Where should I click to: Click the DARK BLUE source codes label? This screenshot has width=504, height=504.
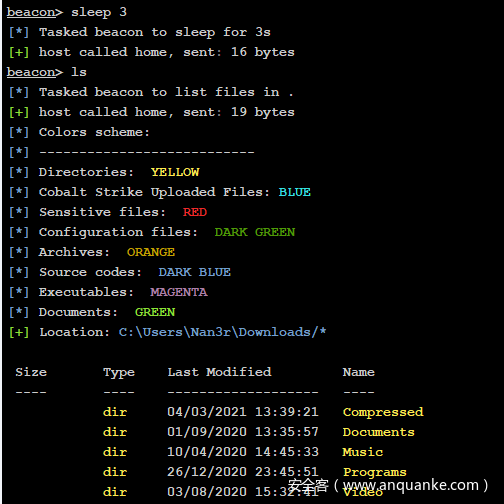195,272
